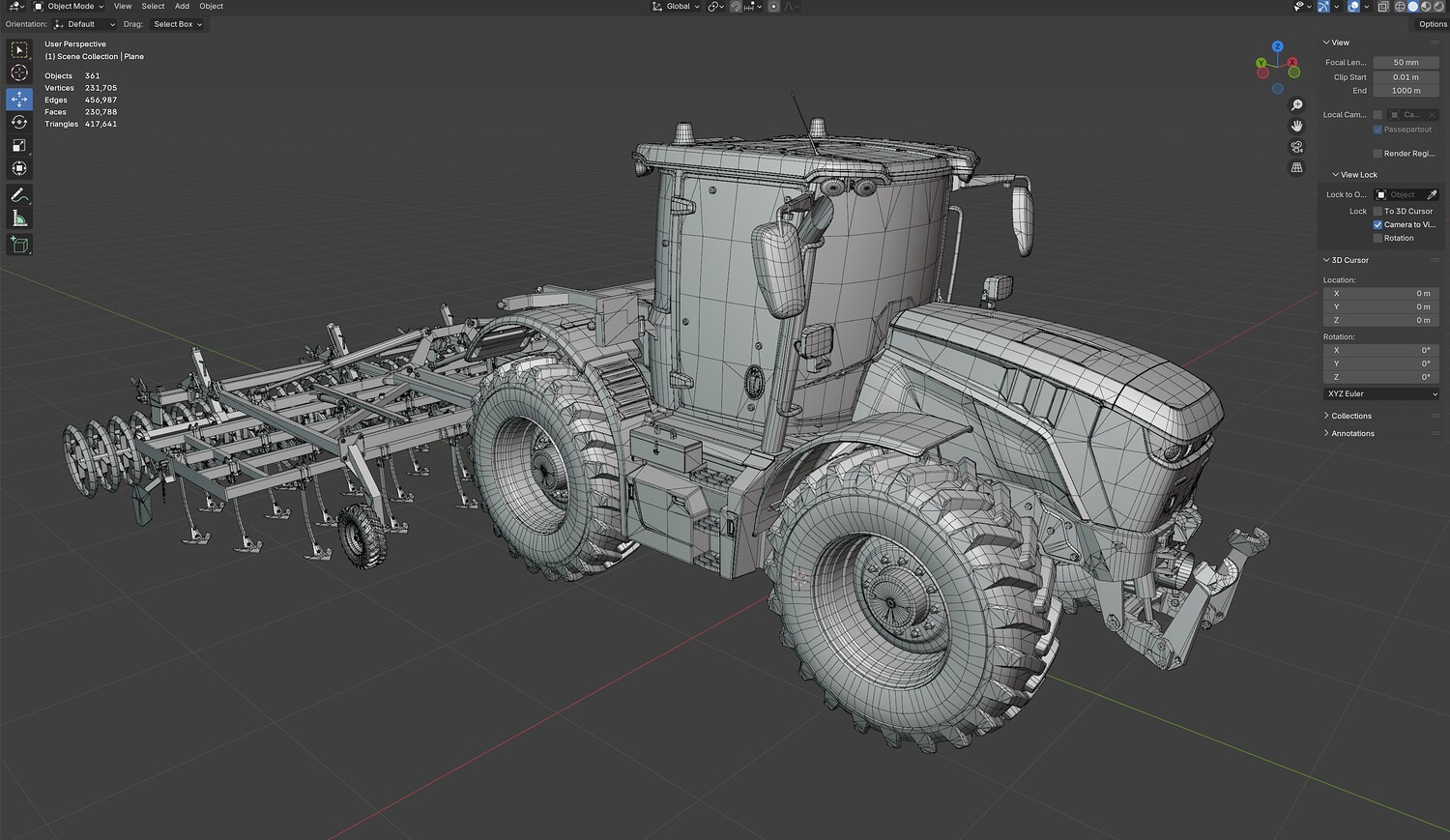Enable the Local Camera checkbox
This screenshot has width=1450, height=840.
coord(1377,115)
